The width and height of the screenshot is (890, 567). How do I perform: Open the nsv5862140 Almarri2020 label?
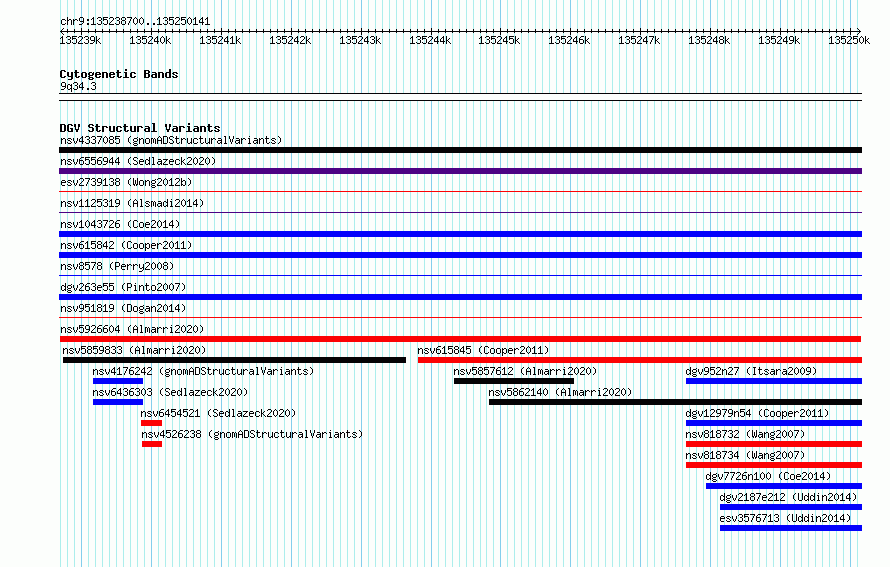(560, 392)
